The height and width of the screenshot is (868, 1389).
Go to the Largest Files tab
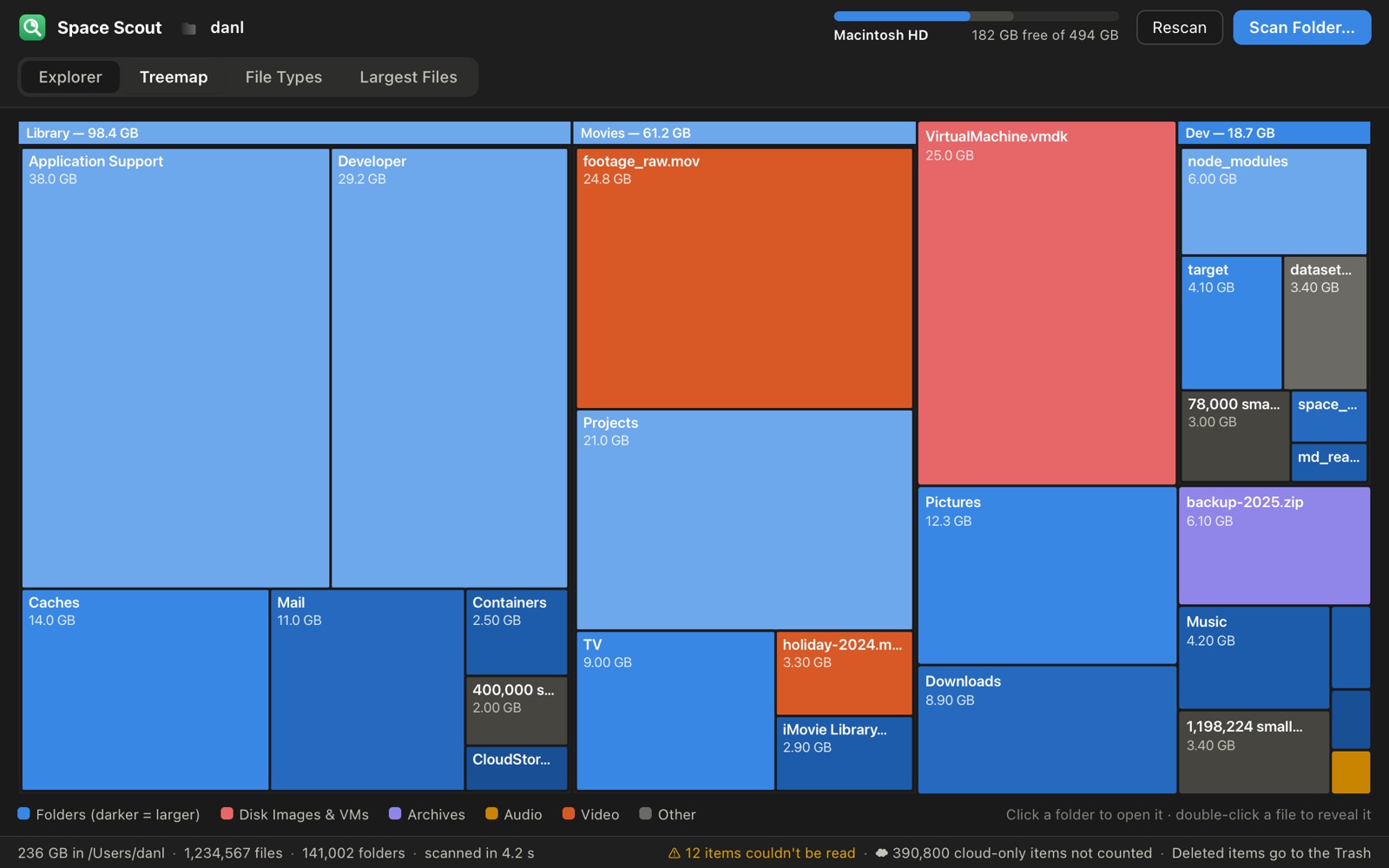pyautogui.click(x=408, y=77)
